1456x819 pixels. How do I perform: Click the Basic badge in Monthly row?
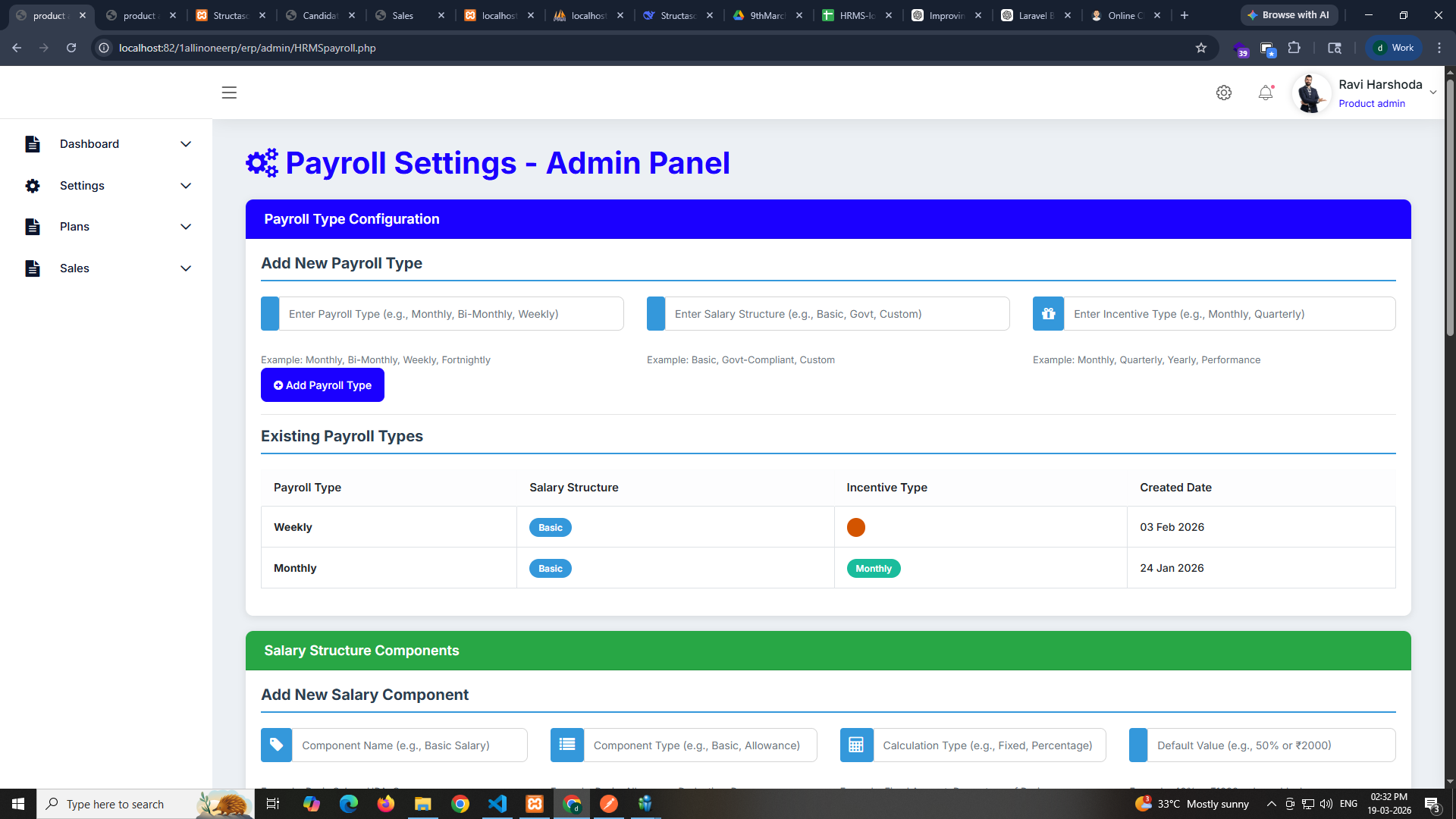point(551,569)
